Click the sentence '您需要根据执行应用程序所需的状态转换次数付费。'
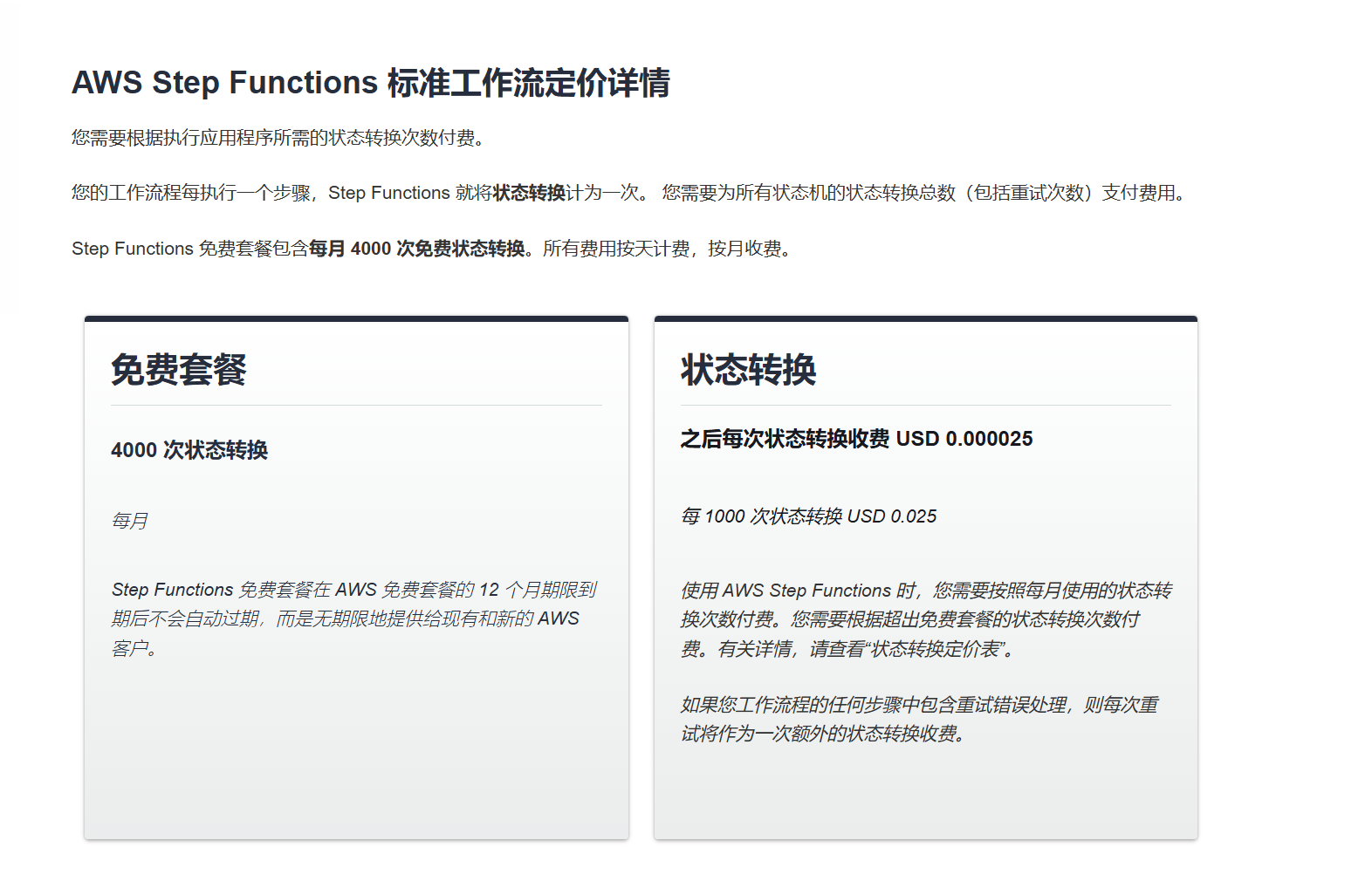Image resolution: width=1372 pixels, height=895 pixels. pos(278,138)
